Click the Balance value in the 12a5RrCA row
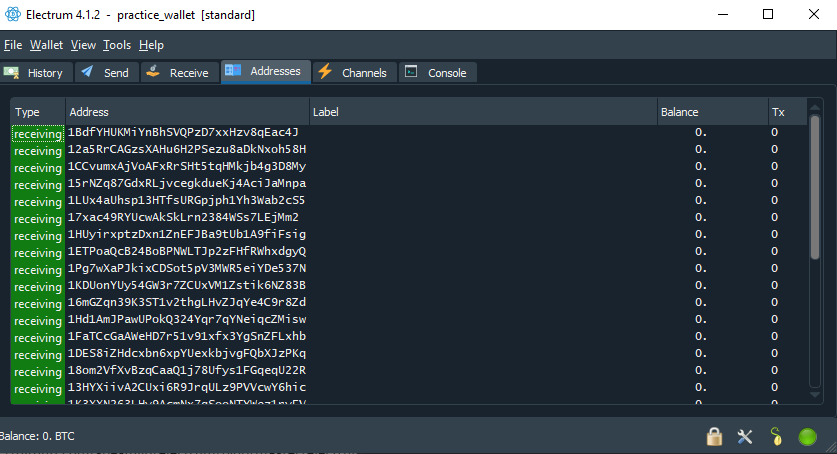837x454 pixels. point(701,149)
